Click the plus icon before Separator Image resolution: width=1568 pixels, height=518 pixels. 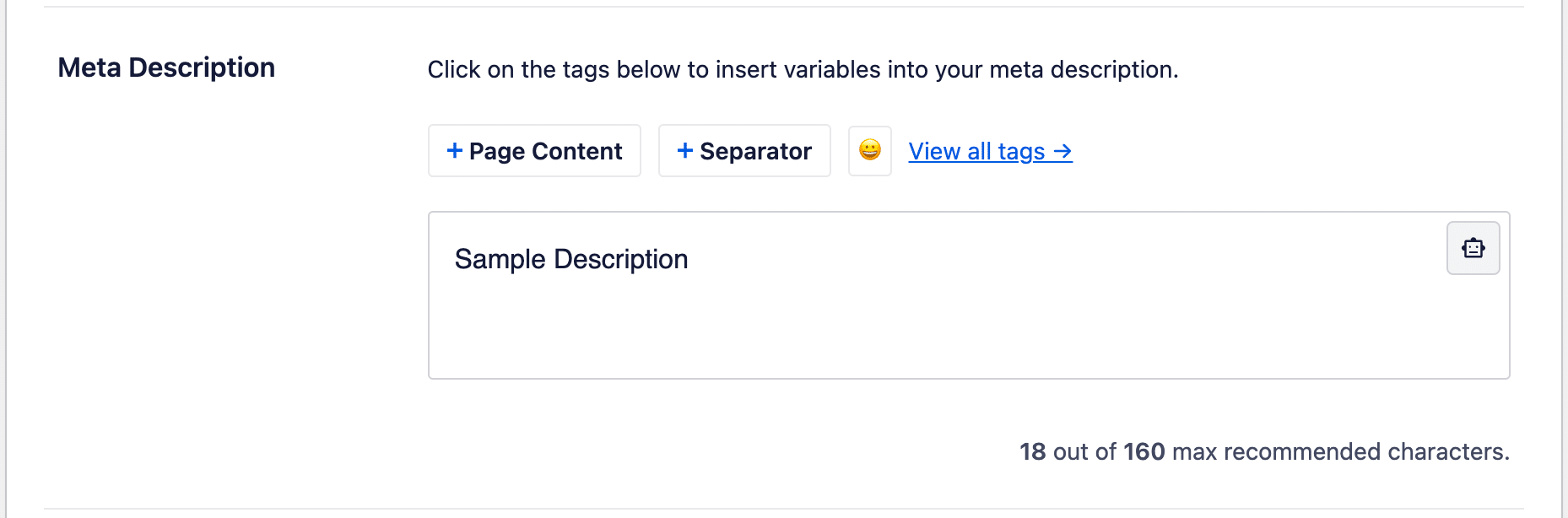684,150
